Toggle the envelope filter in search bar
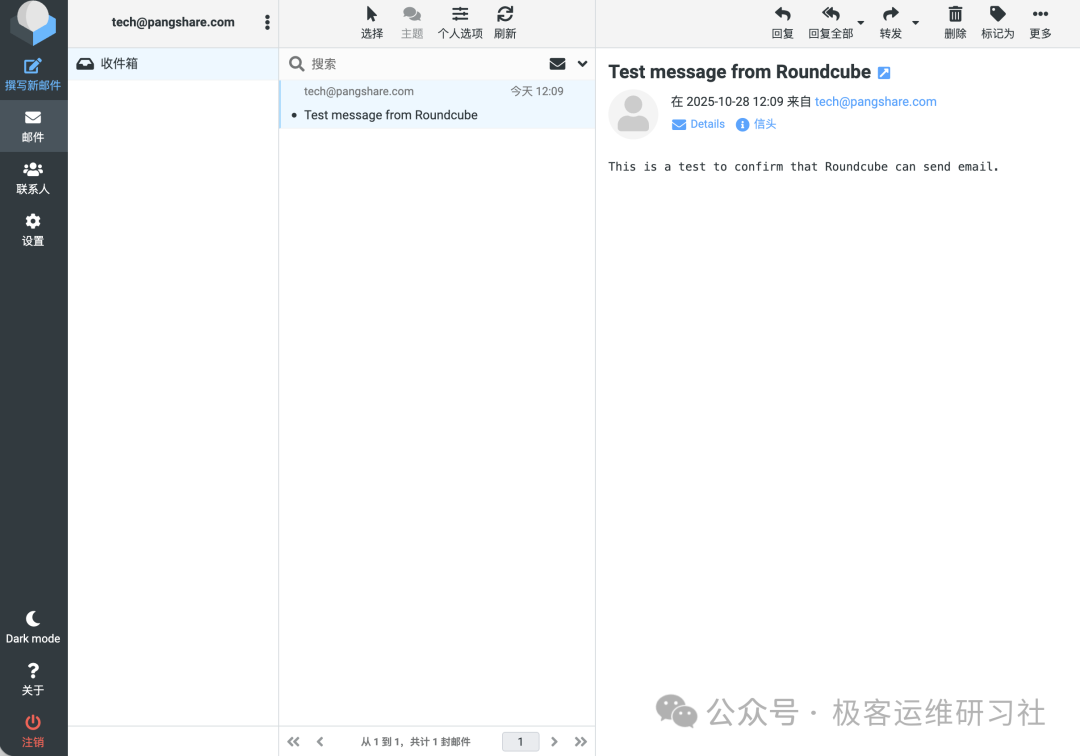Screen dimensions: 1080x756 coord(557,64)
